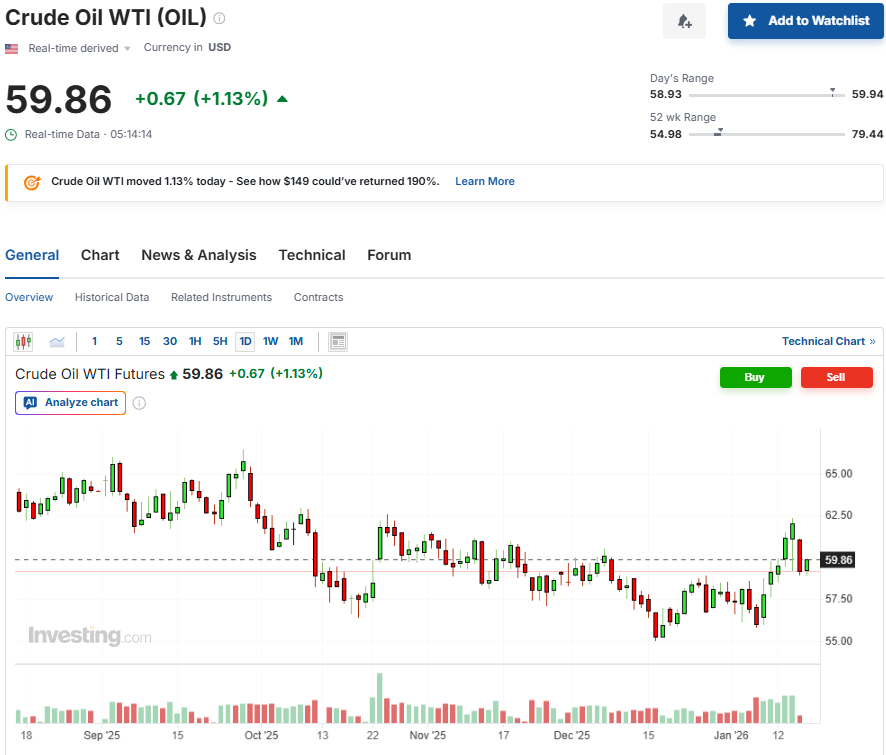Screen dimensions: 886x755
Task: Click the green Buy button
Action: pos(755,377)
